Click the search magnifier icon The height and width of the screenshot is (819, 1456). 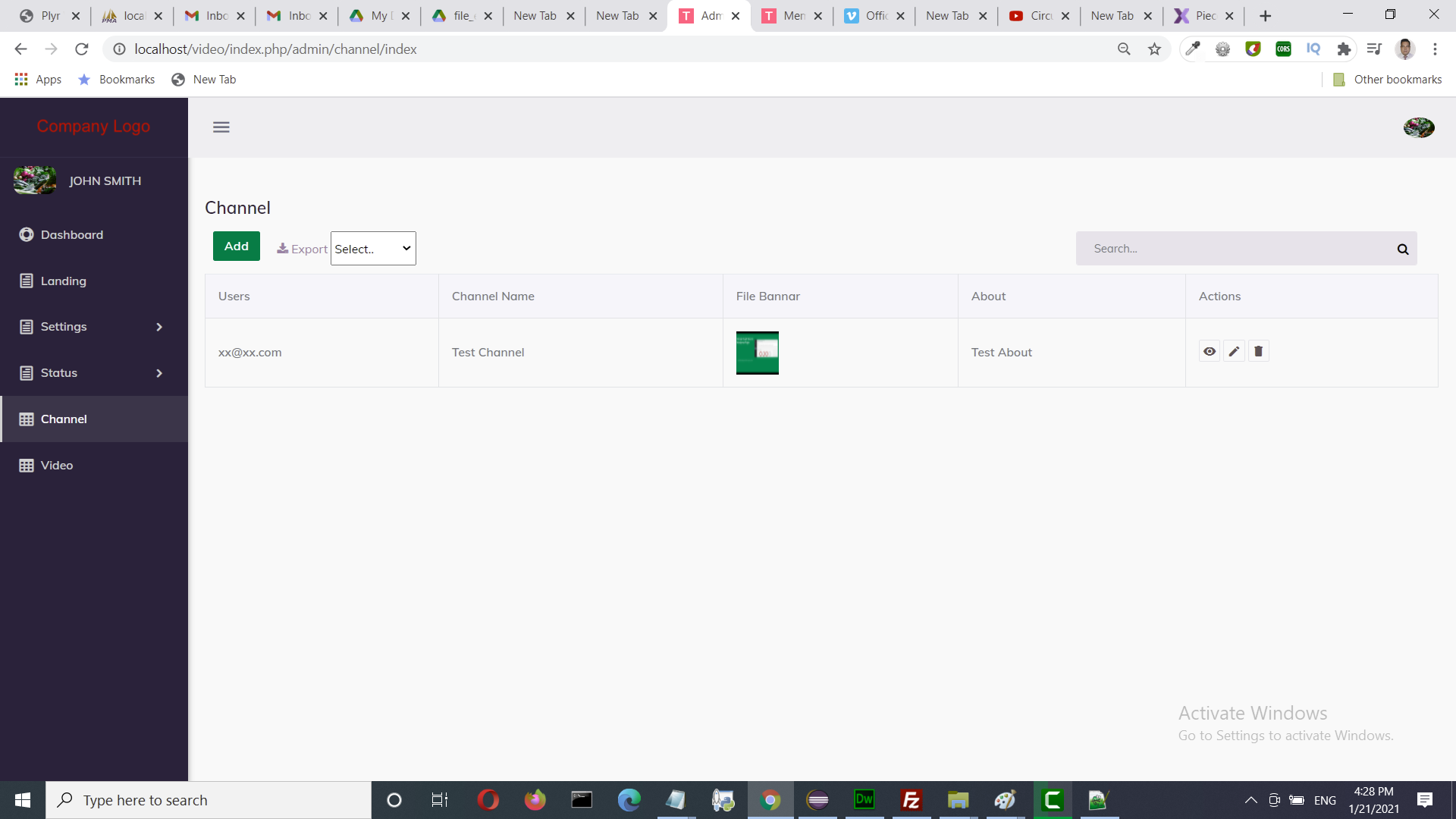[1402, 249]
